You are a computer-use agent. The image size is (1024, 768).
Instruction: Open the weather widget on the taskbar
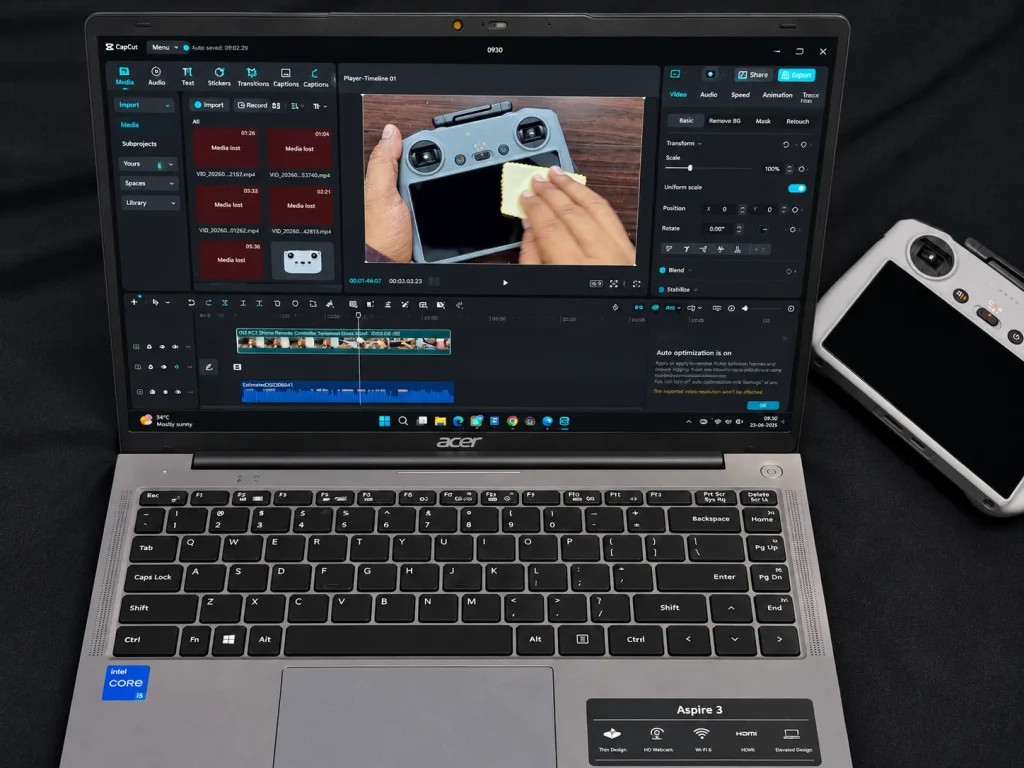click(167, 421)
